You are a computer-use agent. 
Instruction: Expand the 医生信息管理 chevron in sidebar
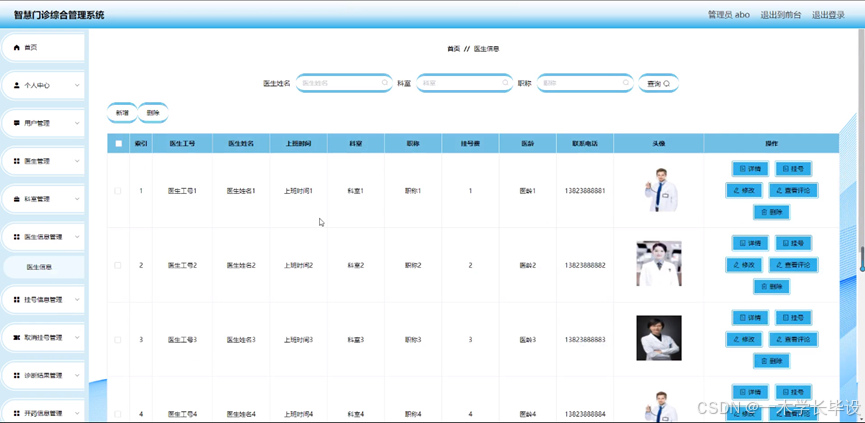77,237
